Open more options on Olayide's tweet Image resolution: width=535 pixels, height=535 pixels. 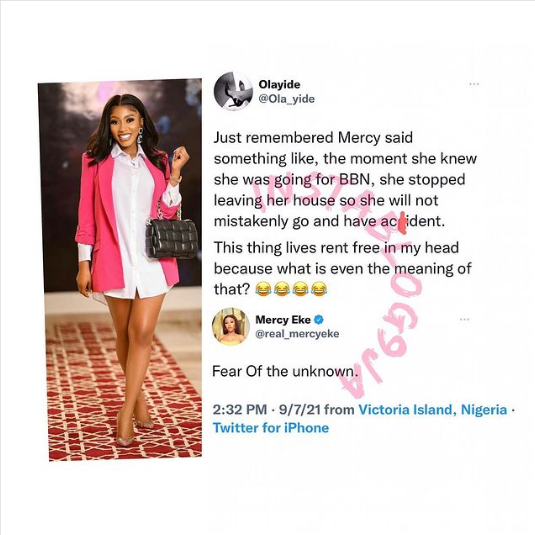[474, 84]
